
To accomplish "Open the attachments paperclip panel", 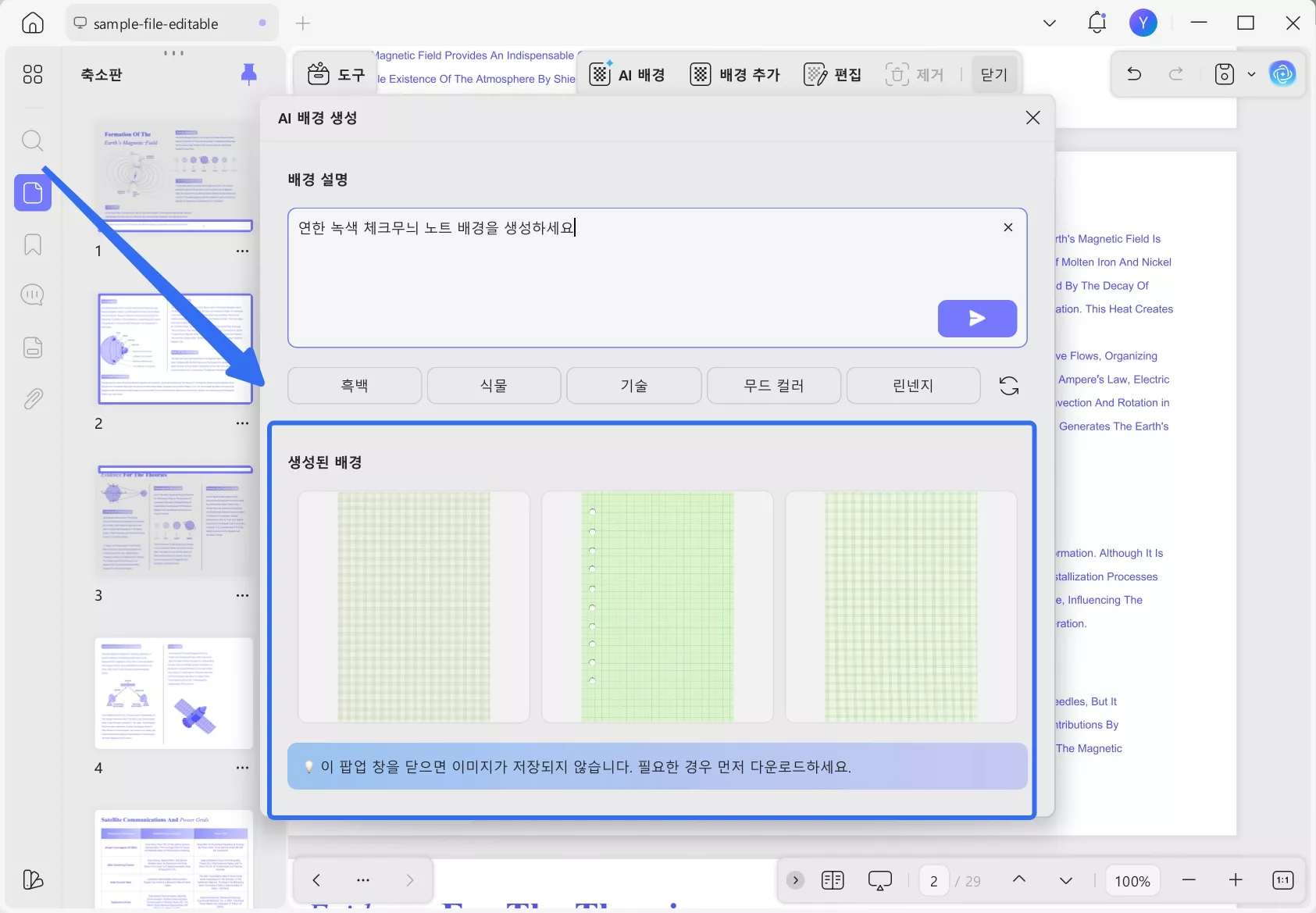I will click(32, 398).
